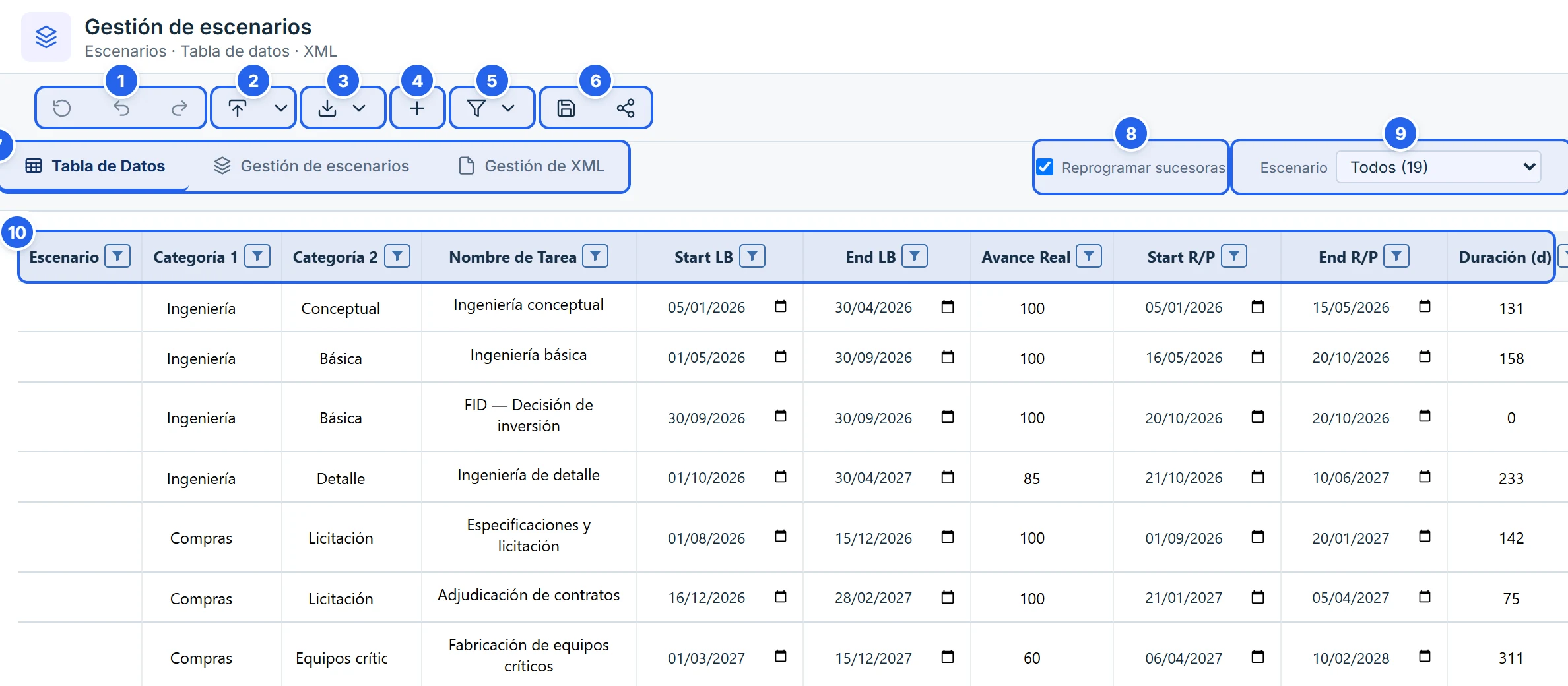The height and width of the screenshot is (686, 1568).
Task: Open the Gestión de XML tab
Action: (531, 166)
